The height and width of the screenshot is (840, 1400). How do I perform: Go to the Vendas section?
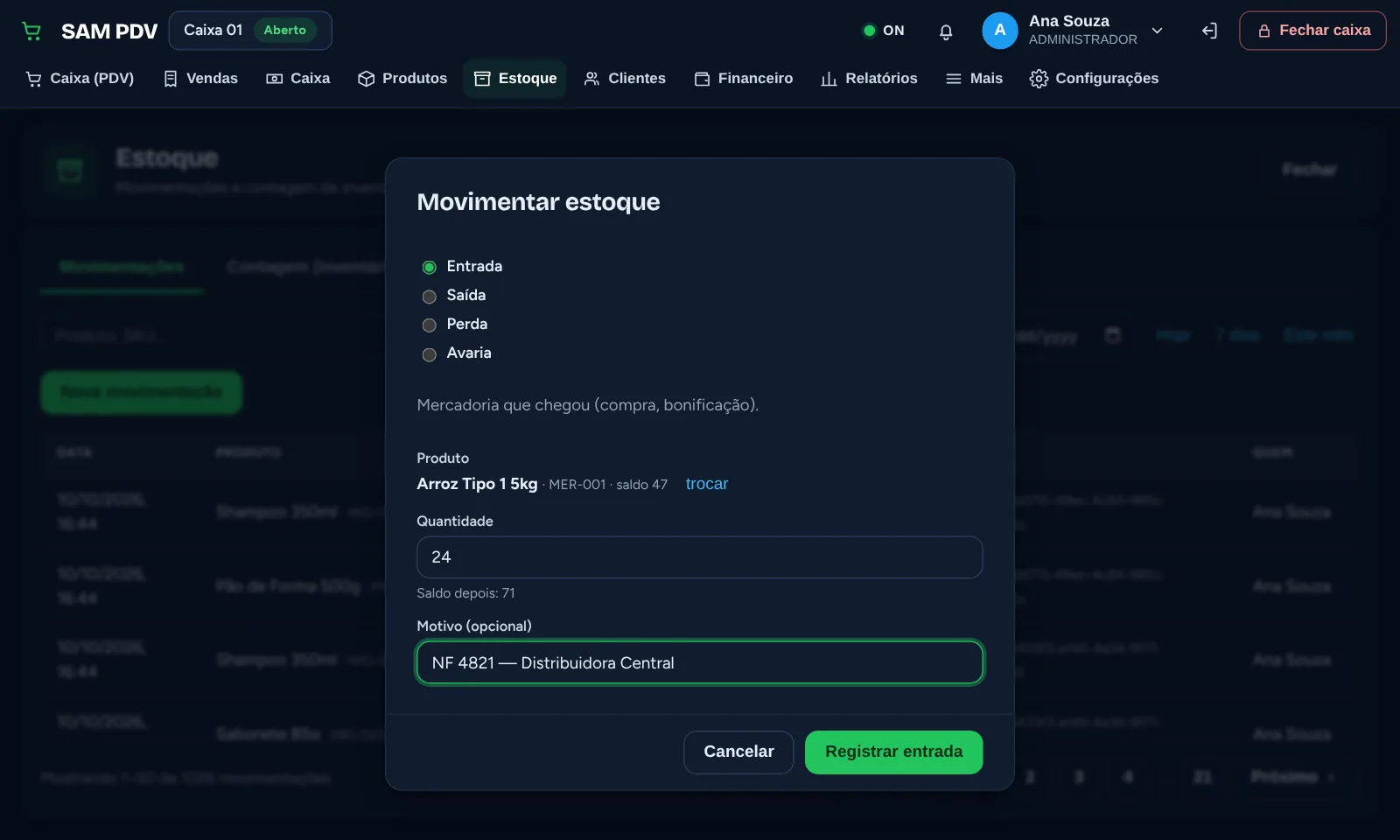[x=200, y=79]
